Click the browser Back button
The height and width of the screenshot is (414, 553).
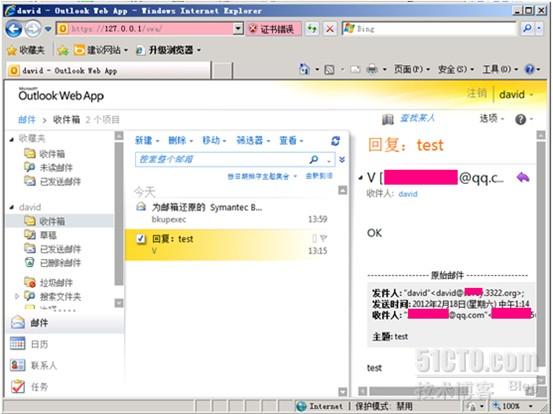(13, 29)
